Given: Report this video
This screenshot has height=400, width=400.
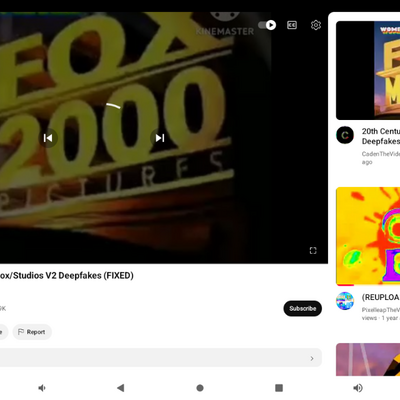Looking at the screenshot, I should click(x=32, y=332).
